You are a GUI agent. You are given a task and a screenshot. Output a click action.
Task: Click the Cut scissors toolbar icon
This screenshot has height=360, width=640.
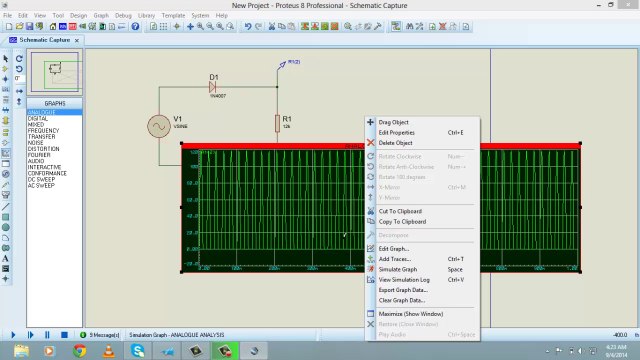(271, 27)
